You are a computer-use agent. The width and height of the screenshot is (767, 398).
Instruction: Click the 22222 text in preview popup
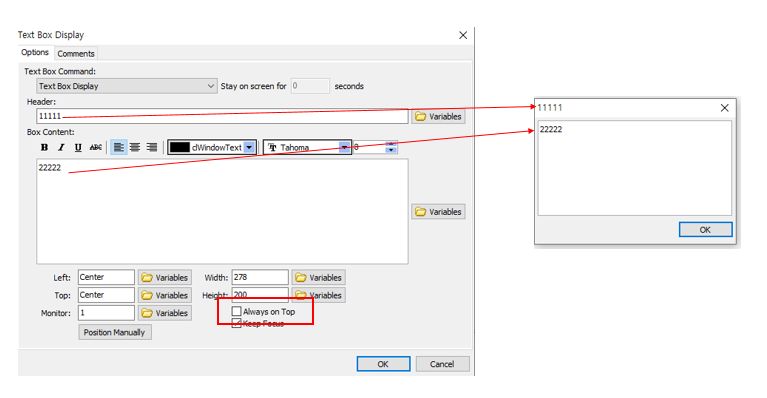551,129
